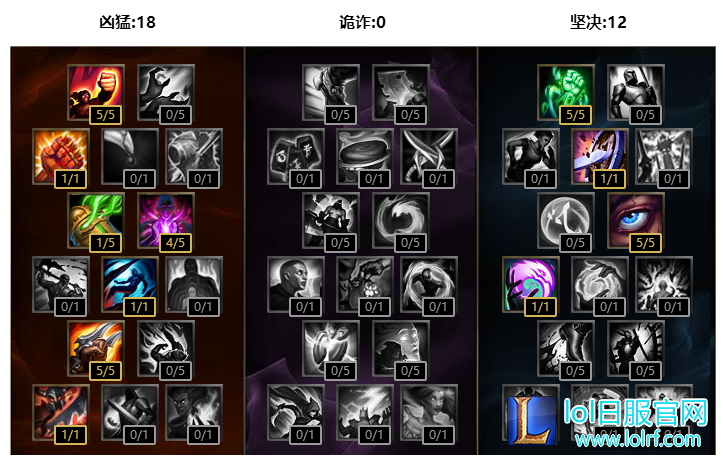The height and width of the screenshot is (460, 723).
Task: Click the red helmeted warrior mastery 1/1
Action: [x=61, y=413]
